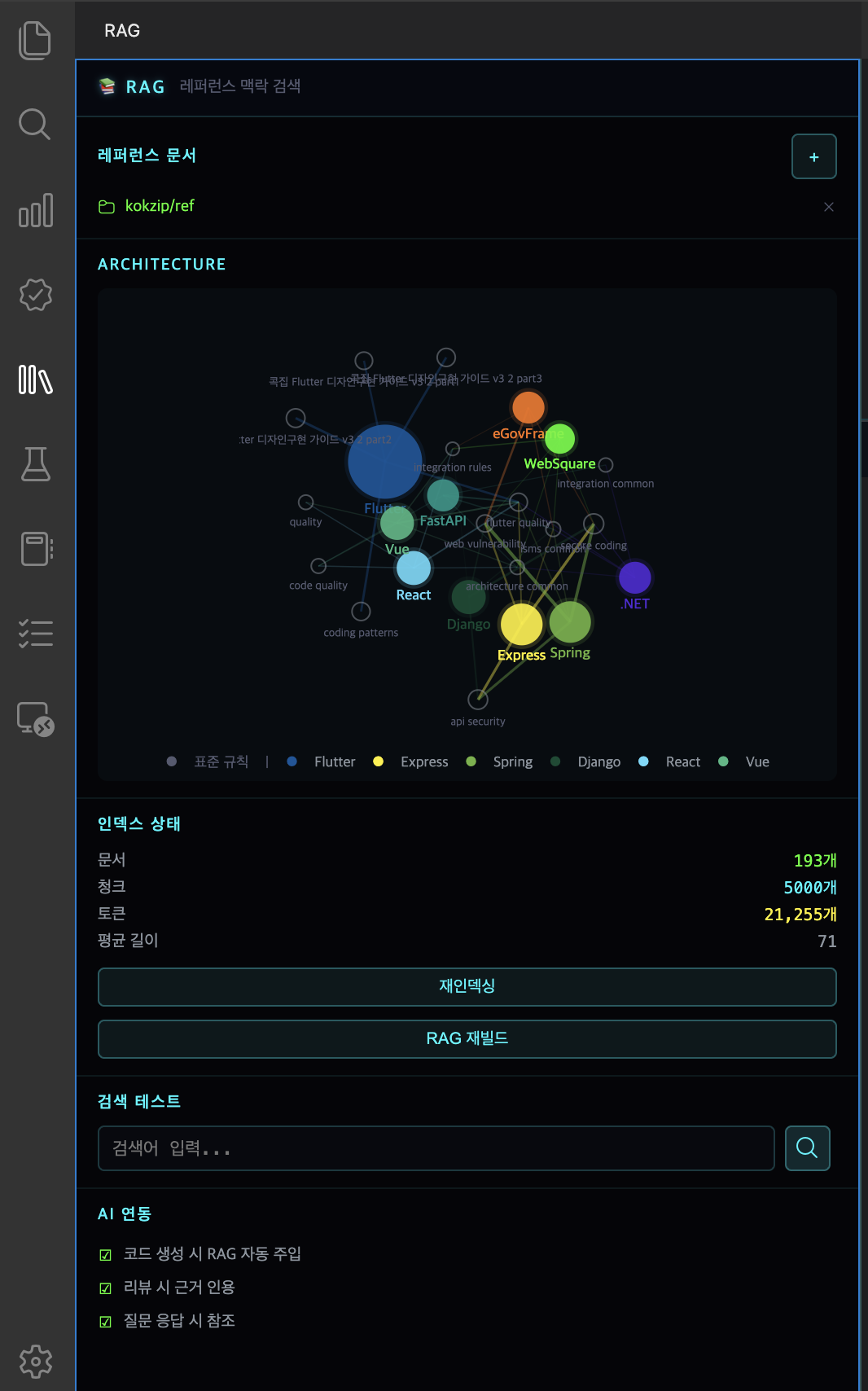The height and width of the screenshot is (1391, 868).
Task: Select the green Spring graph node
Action: pyautogui.click(x=570, y=623)
